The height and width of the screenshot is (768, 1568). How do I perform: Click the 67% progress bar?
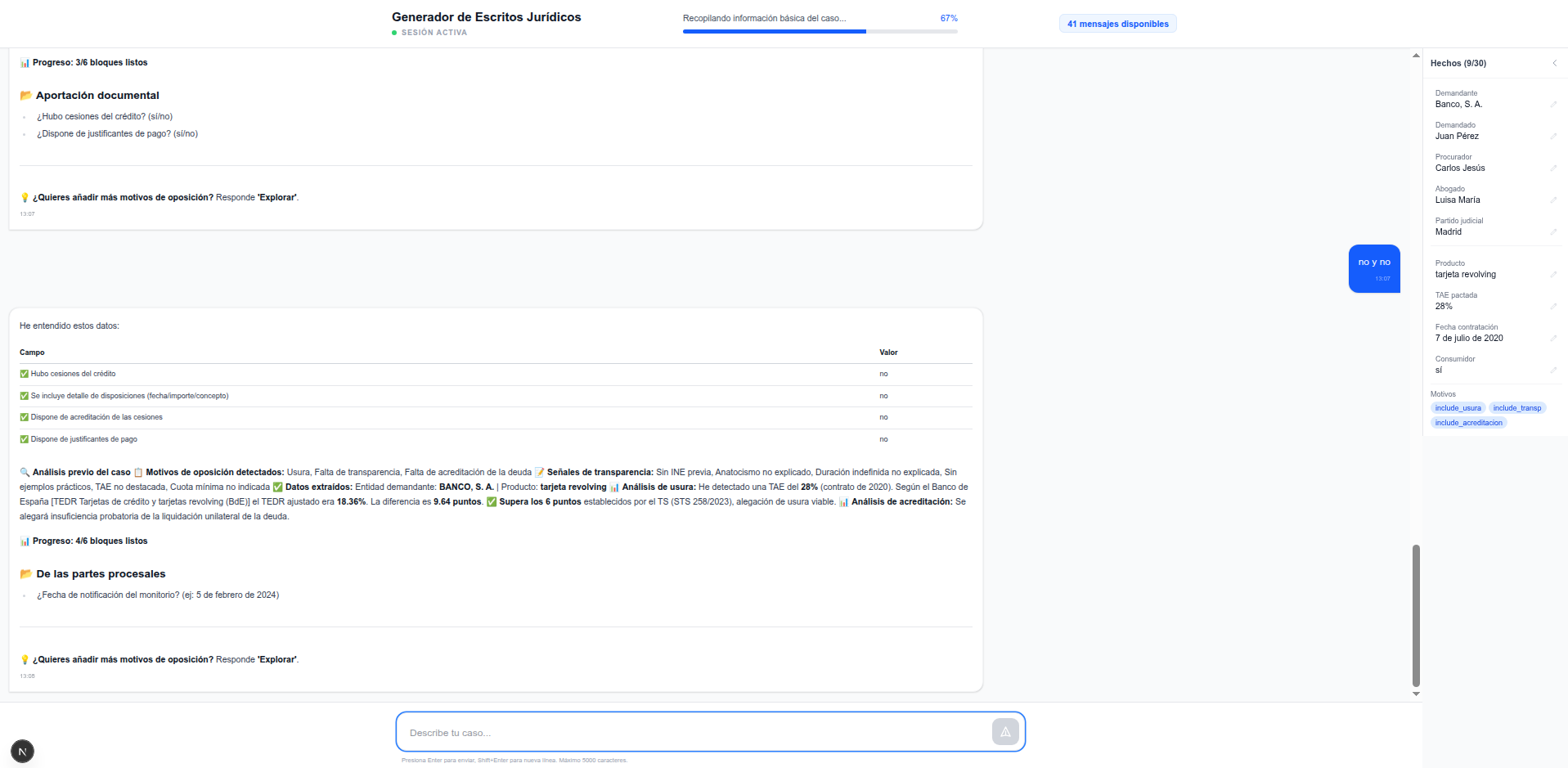(820, 31)
